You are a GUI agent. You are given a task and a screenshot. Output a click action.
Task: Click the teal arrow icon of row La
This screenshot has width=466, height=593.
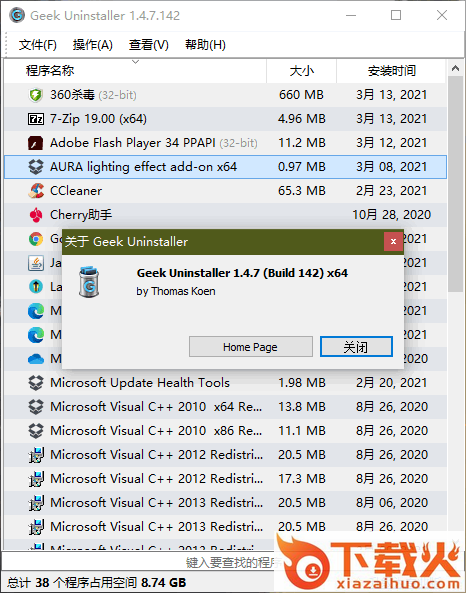[36, 287]
